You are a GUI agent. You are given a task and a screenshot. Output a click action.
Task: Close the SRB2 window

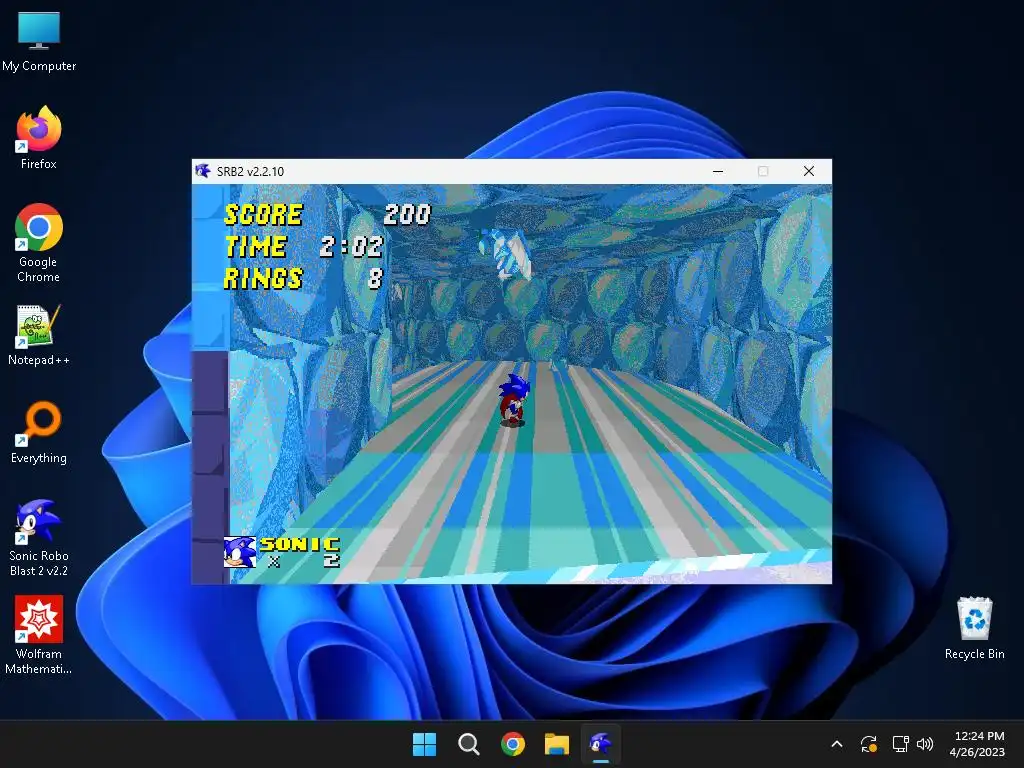click(808, 171)
